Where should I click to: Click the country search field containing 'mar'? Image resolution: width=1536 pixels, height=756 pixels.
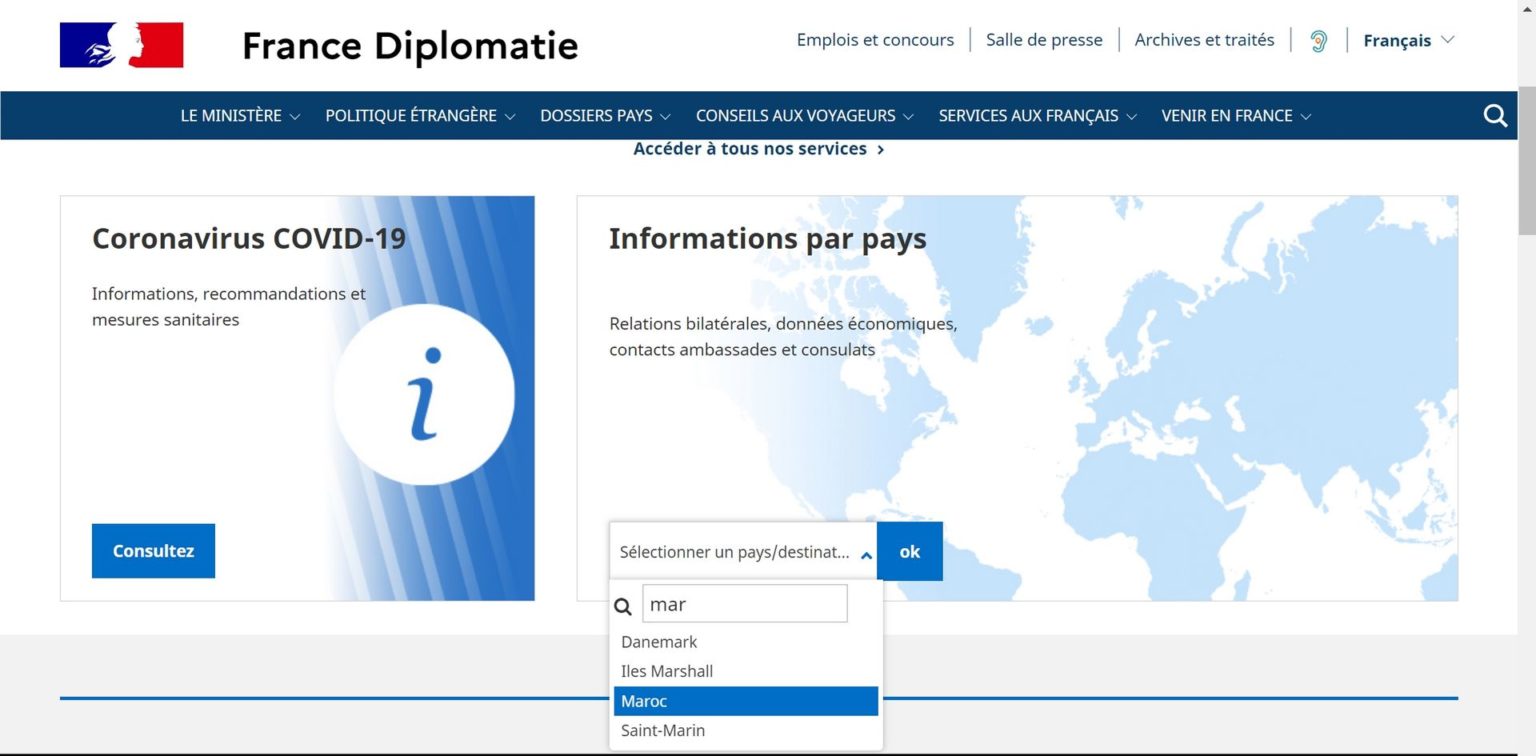coord(744,604)
